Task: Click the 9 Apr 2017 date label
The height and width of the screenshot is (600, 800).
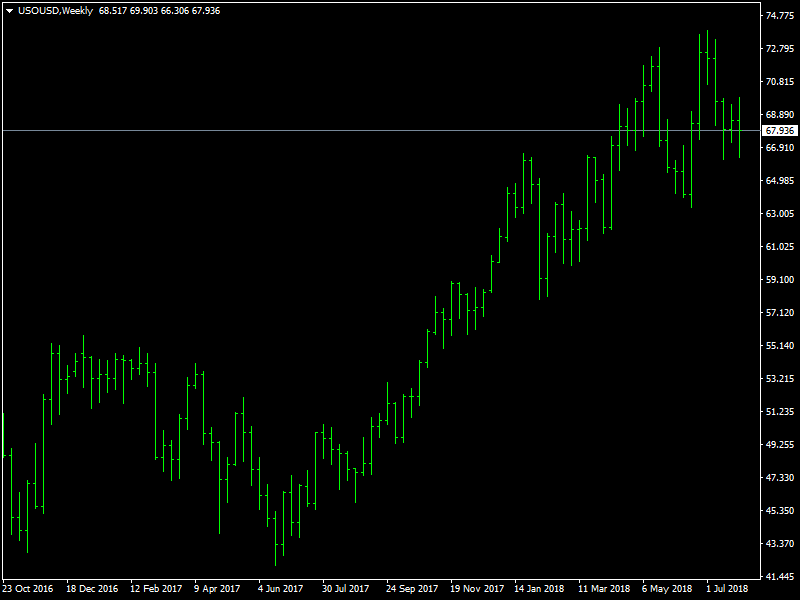Action: click(x=217, y=589)
